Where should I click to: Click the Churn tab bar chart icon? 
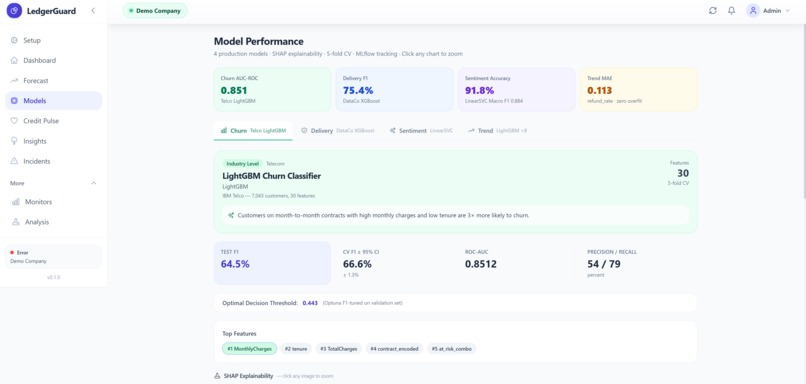tap(224, 131)
